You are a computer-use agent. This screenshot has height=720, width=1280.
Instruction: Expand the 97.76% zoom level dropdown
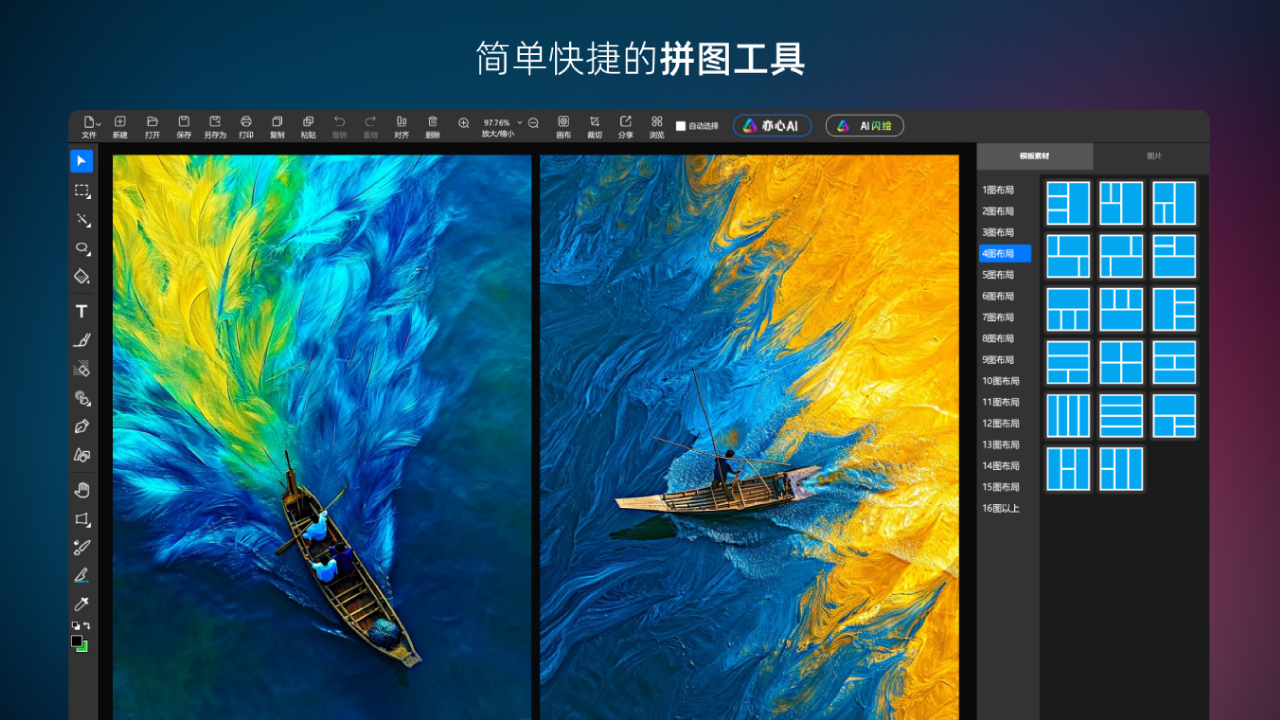pos(519,122)
